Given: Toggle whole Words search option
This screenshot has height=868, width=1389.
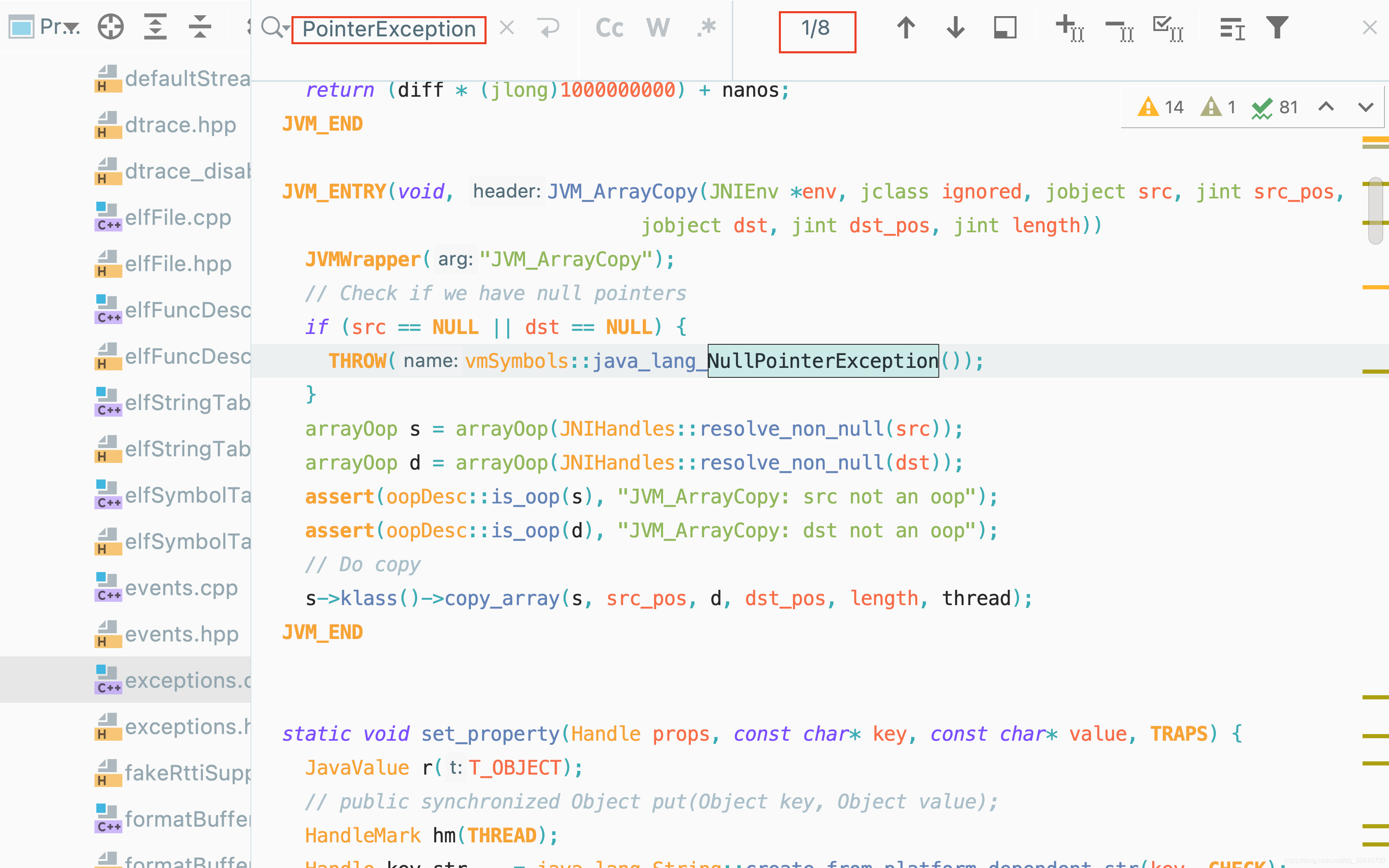Looking at the screenshot, I should tap(658, 28).
